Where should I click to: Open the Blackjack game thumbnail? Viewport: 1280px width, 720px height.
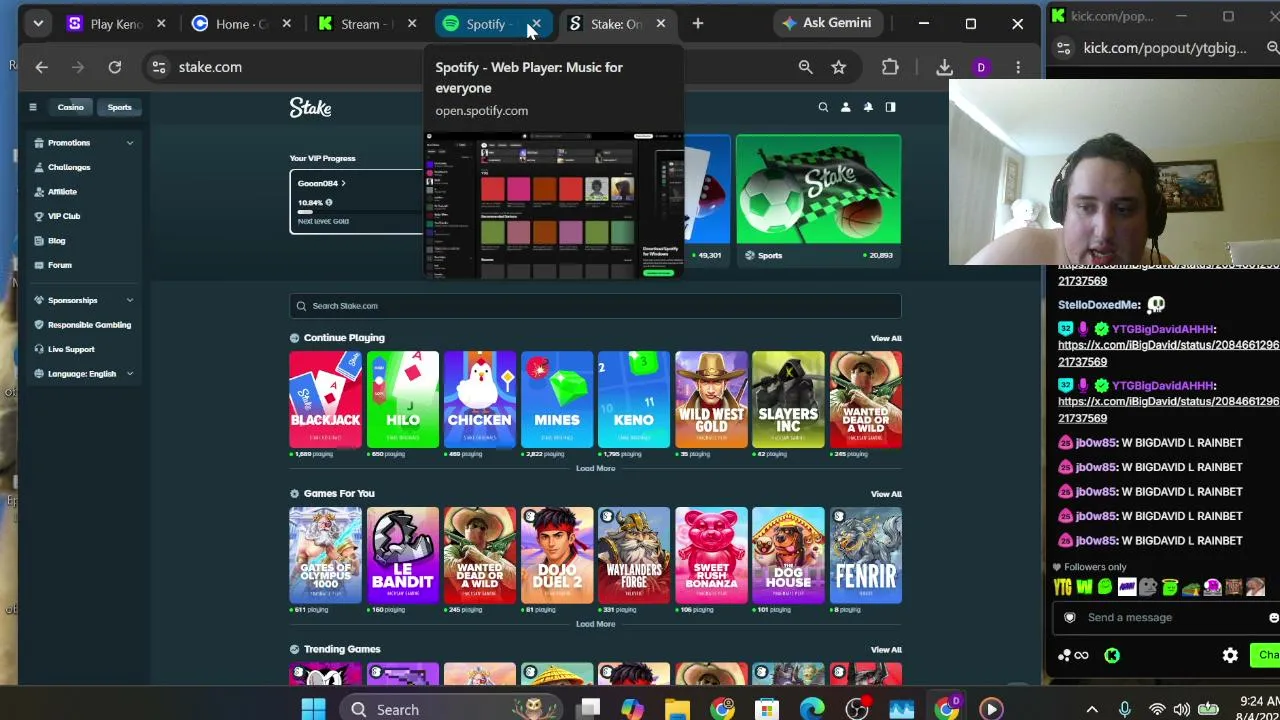(x=325, y=399)
